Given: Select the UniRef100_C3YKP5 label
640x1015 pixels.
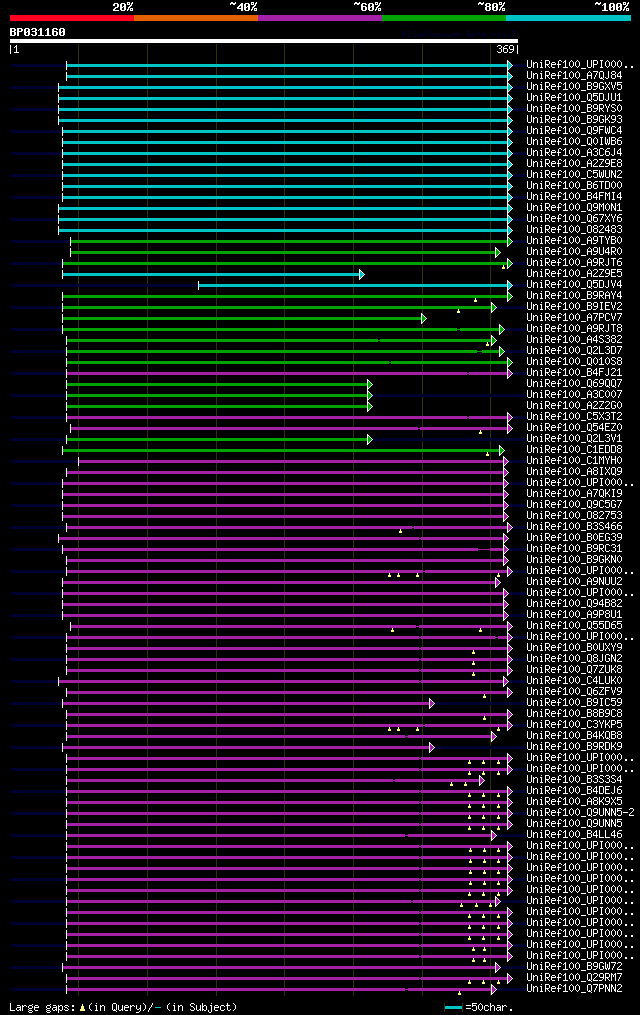Looking at the screenshot, I should 575,725.
